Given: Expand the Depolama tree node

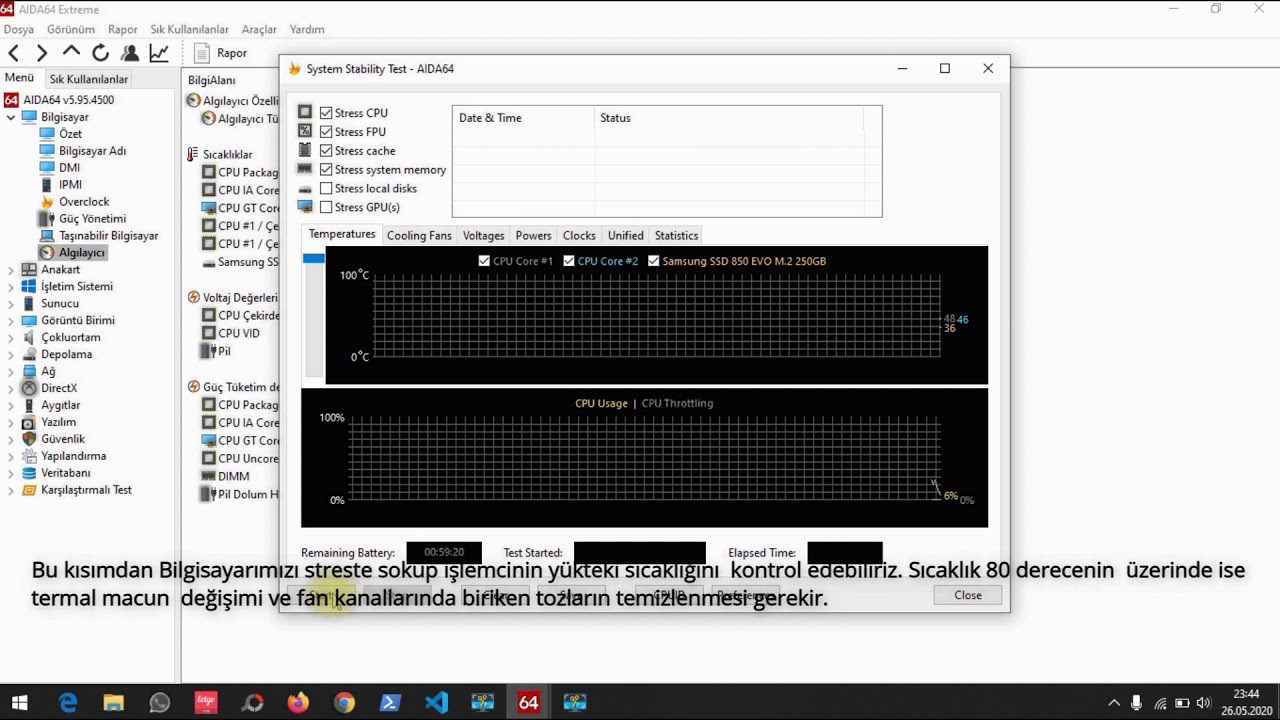Looking at the screenshot, I should (11, 355).
